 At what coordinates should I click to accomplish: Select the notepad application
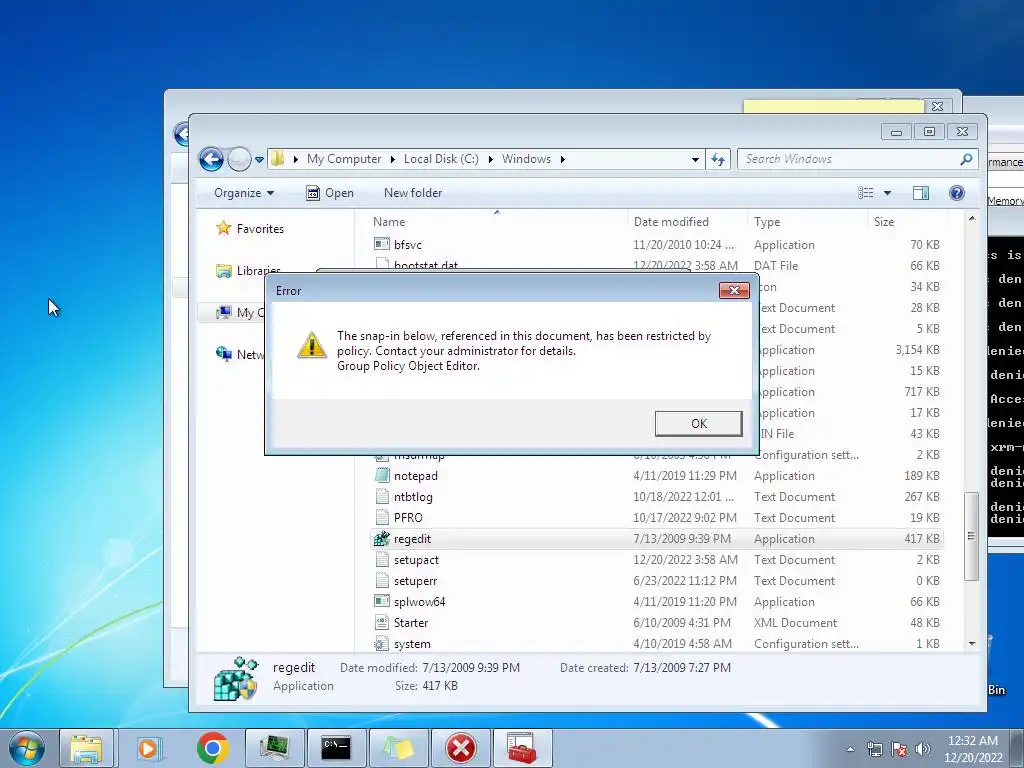click(415, 475)
